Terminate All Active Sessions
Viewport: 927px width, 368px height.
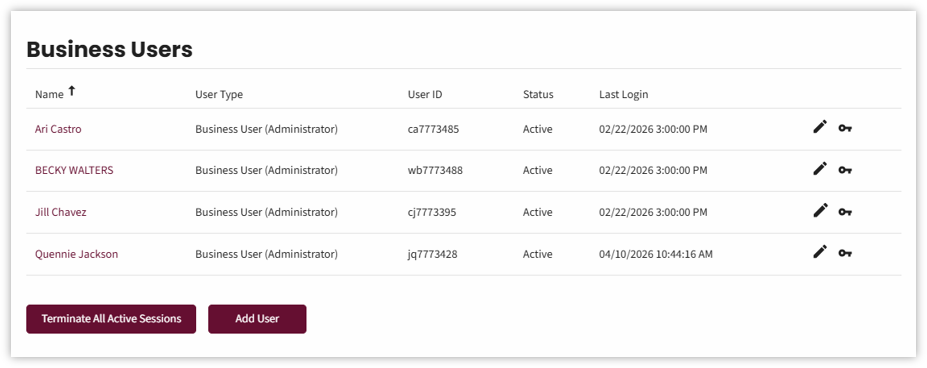coord(111,319)
